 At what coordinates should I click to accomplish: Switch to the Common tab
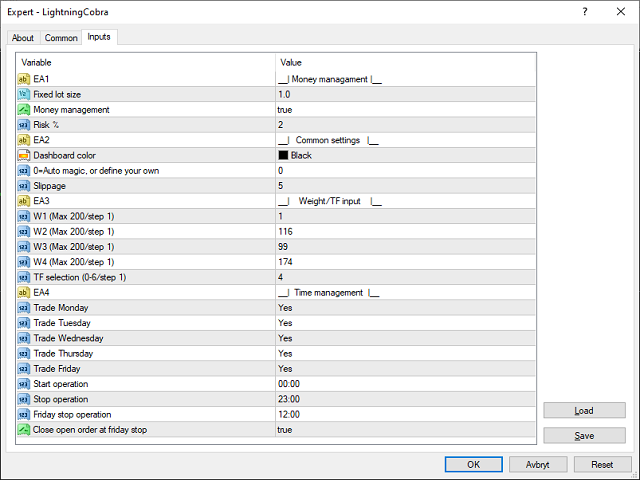click(61, 38)
